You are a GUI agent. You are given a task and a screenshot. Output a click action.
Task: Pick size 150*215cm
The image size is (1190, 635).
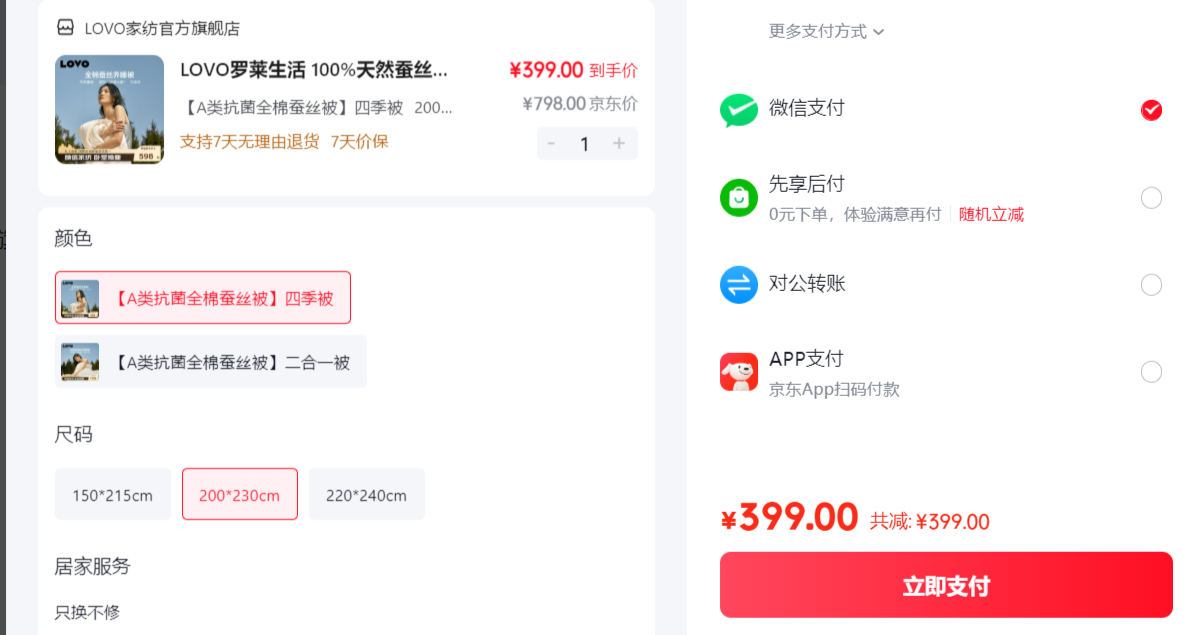tap(112, 495)
